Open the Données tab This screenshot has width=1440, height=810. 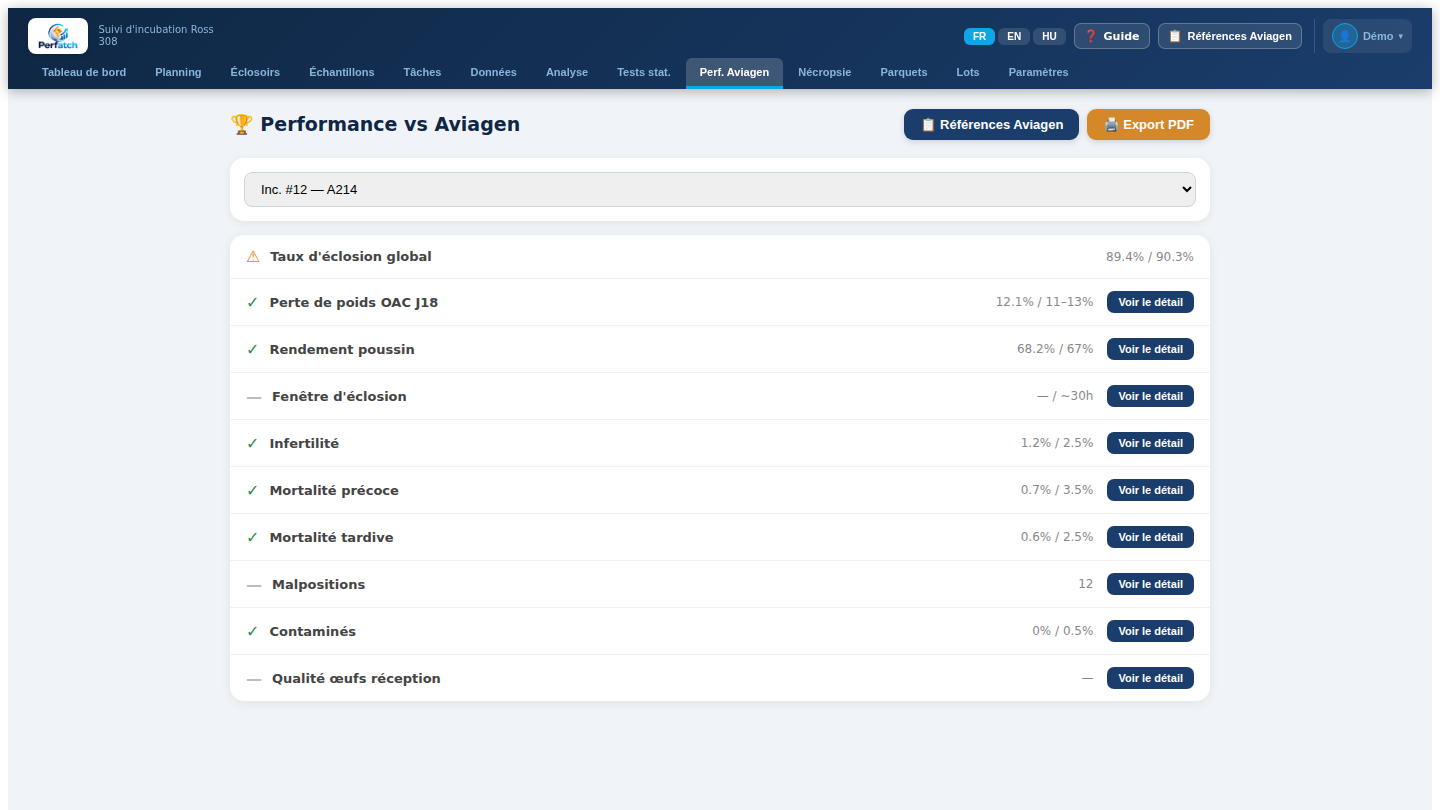click(x=494, y=72)
